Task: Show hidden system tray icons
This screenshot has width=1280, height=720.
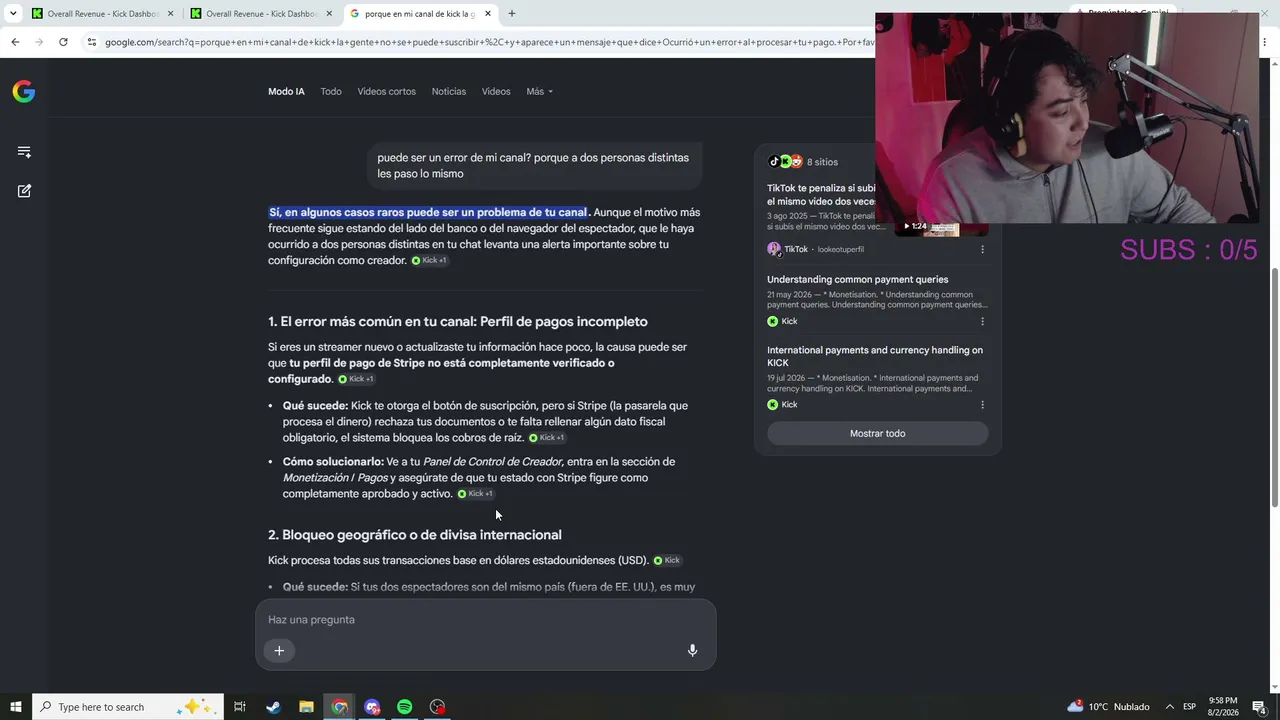Action: 1169,707
